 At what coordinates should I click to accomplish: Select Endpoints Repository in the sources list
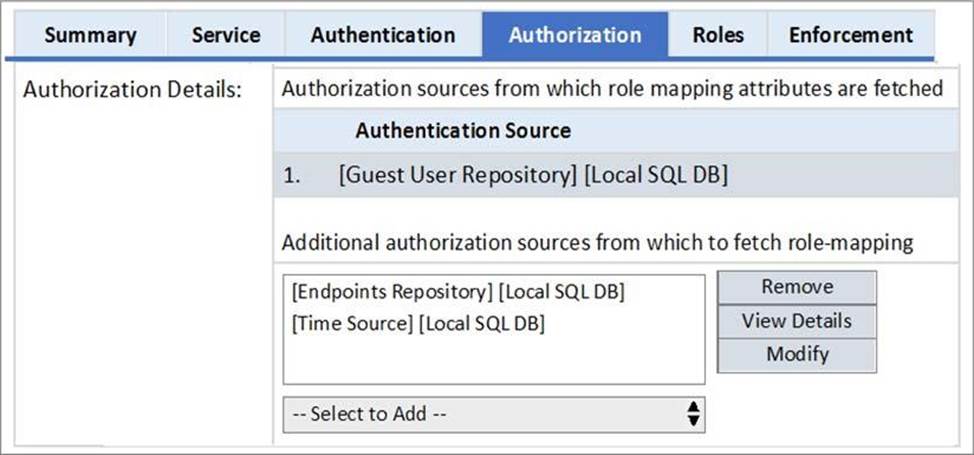tap(458, 293)
